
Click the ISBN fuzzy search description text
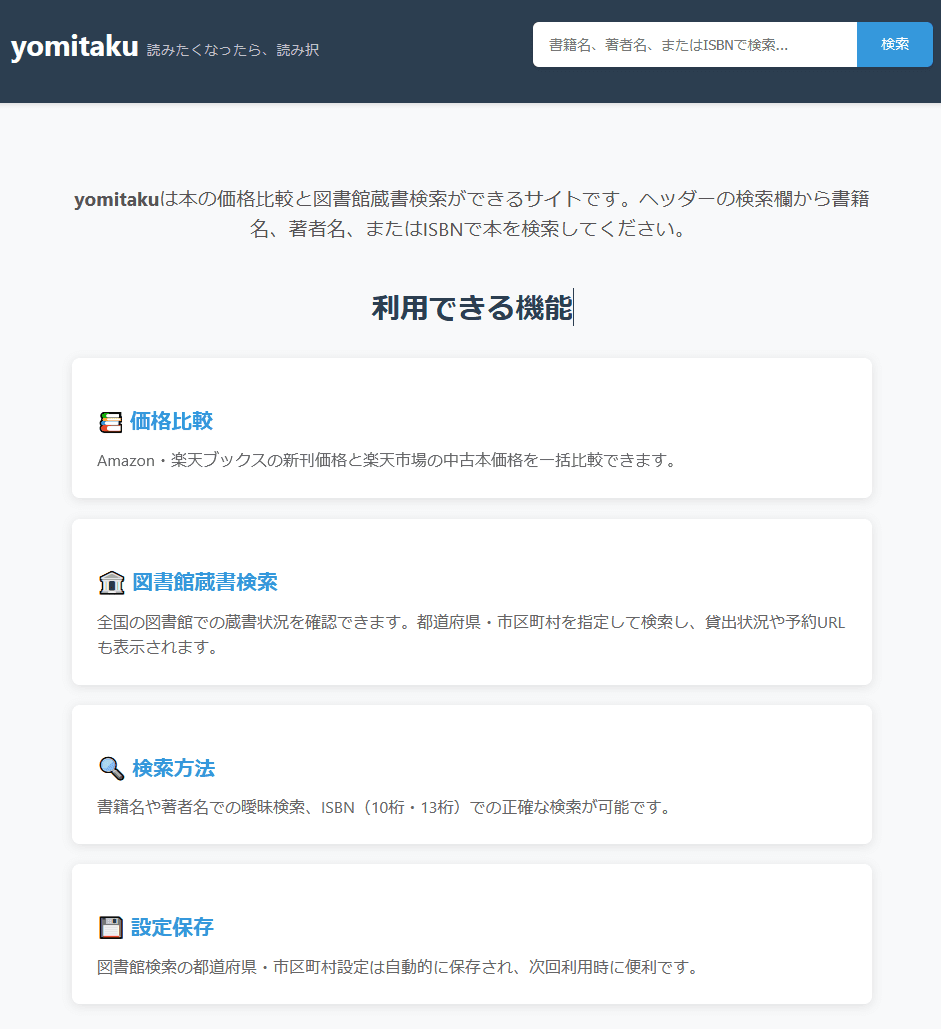point(383,807)
